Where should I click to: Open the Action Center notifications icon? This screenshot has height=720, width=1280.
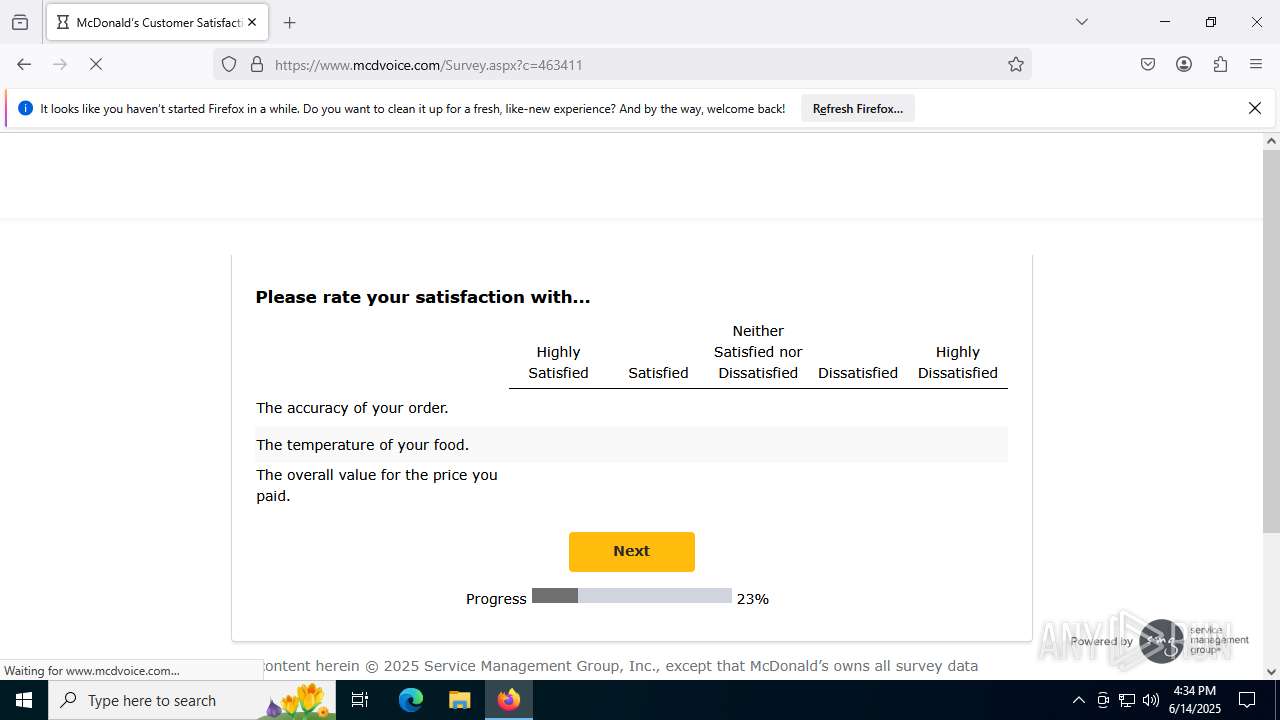point(1247,700)
